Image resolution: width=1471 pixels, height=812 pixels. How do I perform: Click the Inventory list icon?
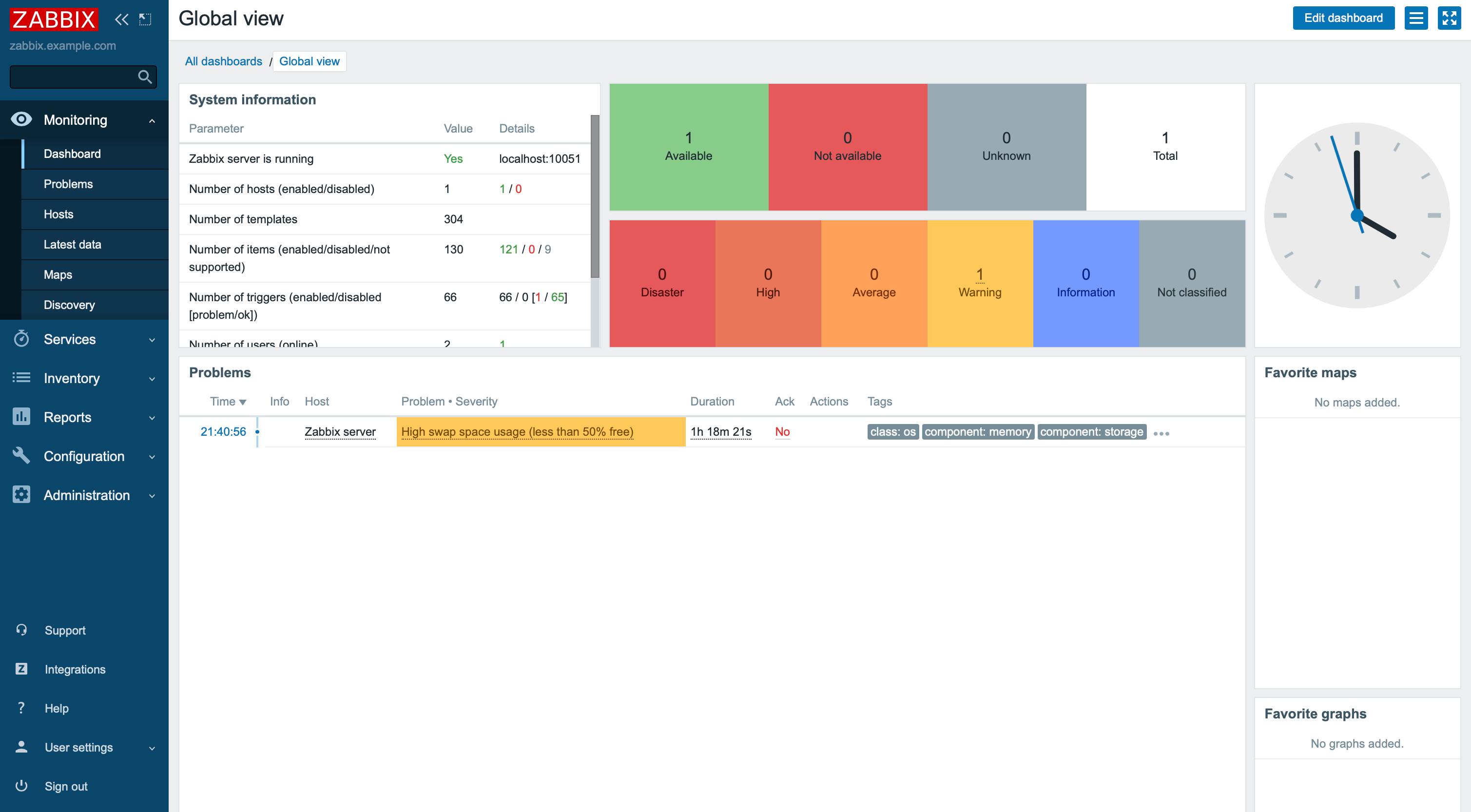[x=21, y=378]
